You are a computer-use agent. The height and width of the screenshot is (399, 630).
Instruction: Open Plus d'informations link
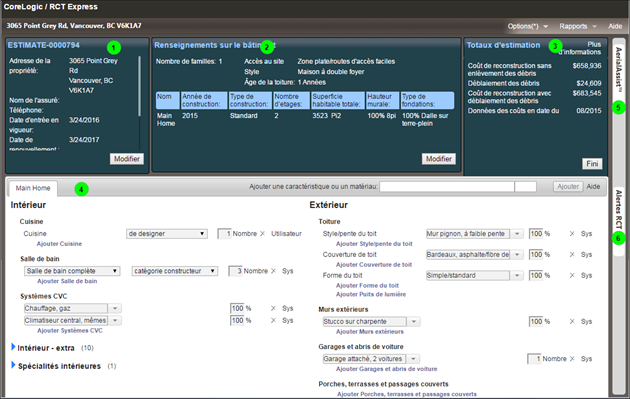click(580, 48)
